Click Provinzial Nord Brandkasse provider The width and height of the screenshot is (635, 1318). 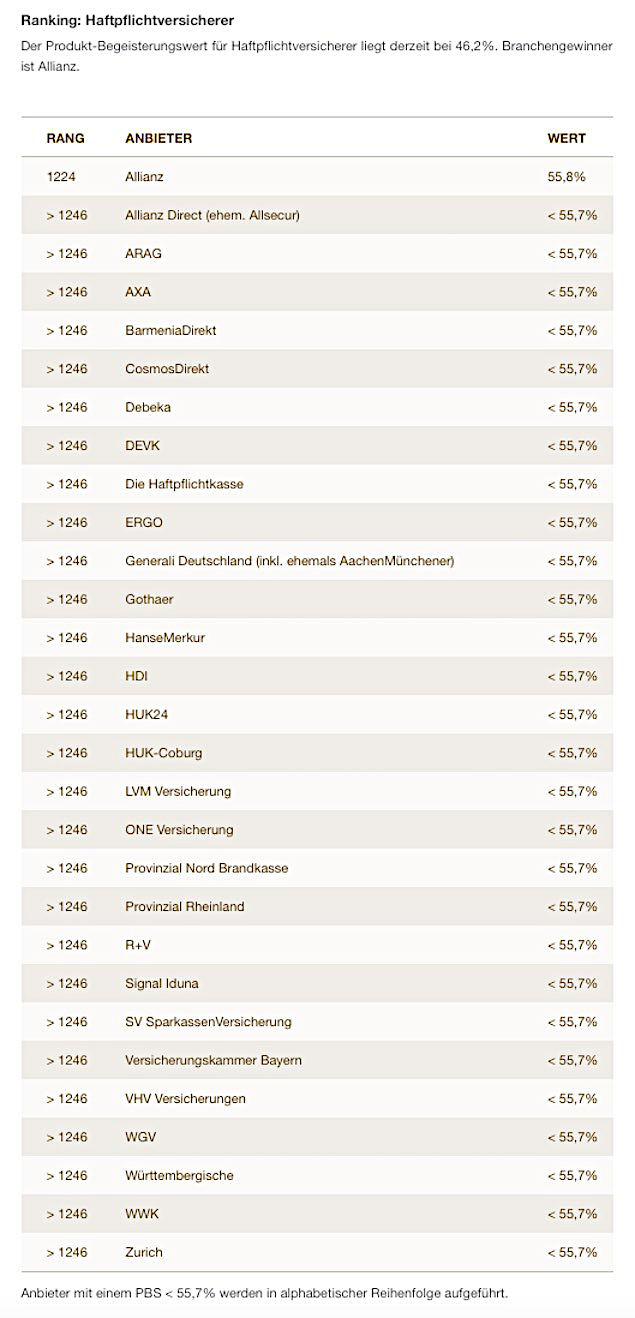pos(206,868)
